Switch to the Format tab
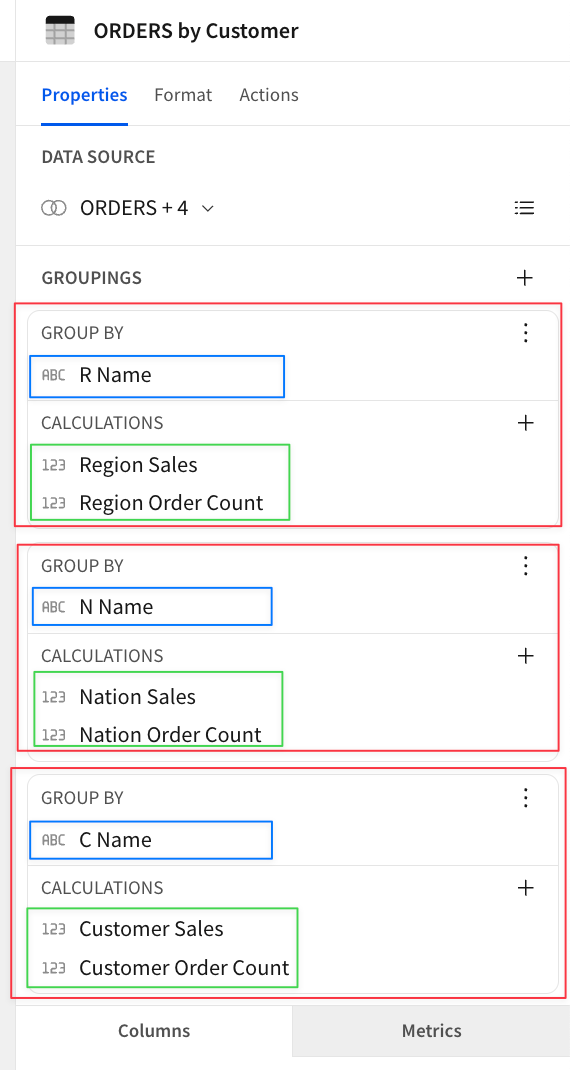This screenshot has height=1070, width=570. pos(183,95)
